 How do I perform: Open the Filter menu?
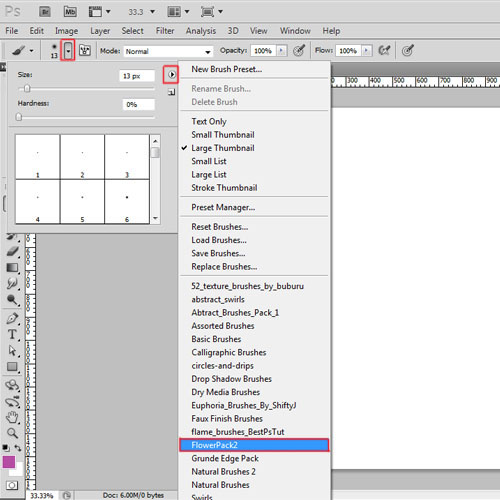(x=165, y=31)
